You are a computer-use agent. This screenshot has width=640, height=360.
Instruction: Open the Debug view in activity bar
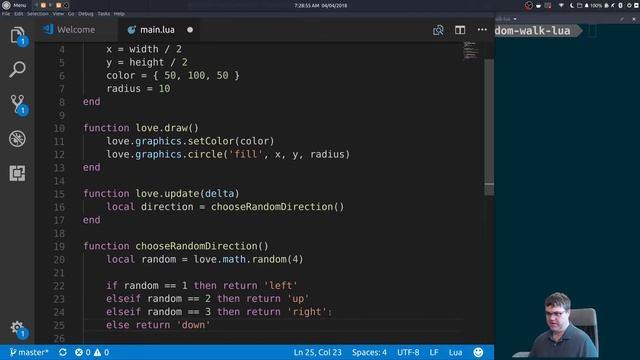17,139
